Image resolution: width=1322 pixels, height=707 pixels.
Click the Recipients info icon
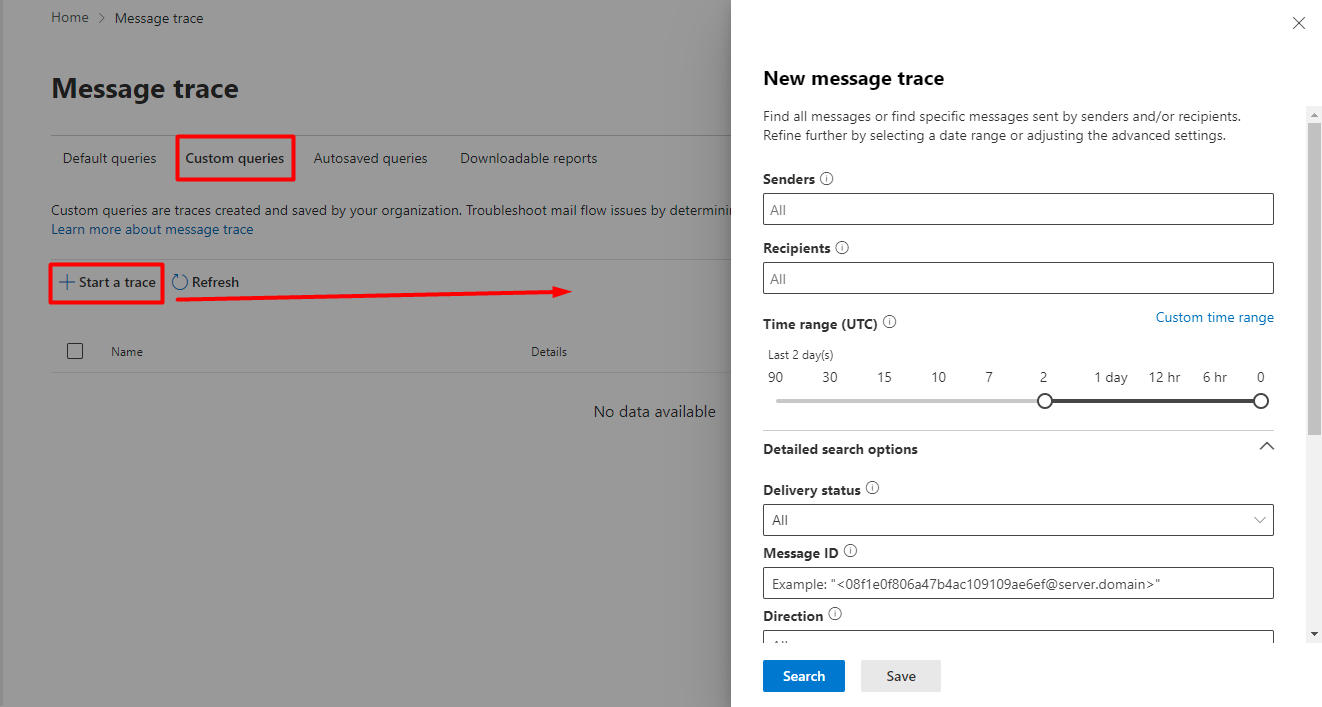coord(842,247)
